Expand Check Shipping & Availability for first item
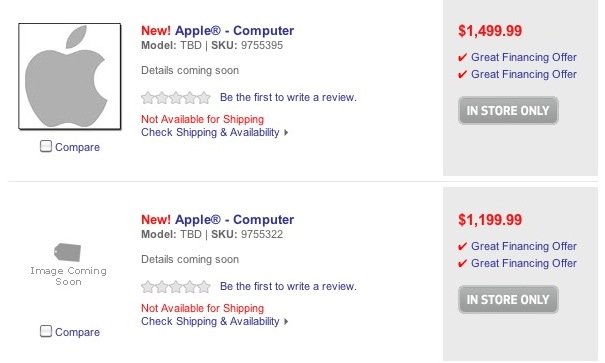This screenshot has height=363, width=605. (210, 132)
